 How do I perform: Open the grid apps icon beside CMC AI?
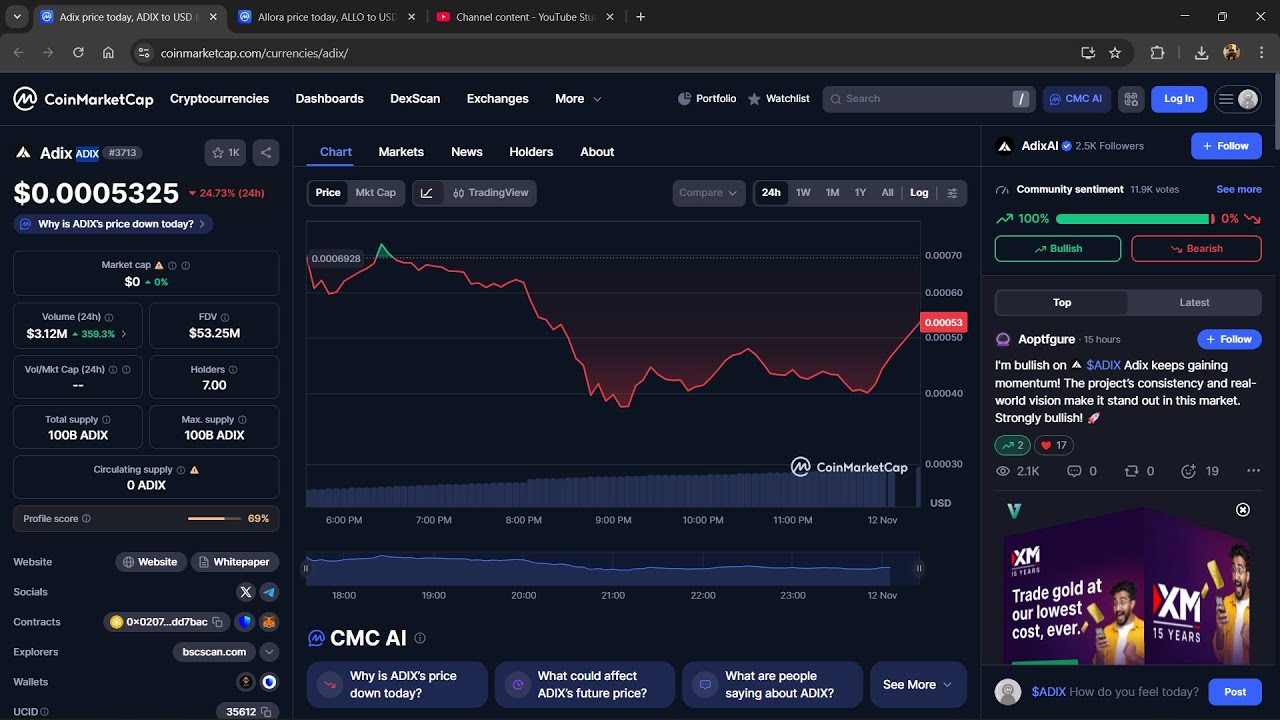pyautogui.click(x=1131, y=99)
